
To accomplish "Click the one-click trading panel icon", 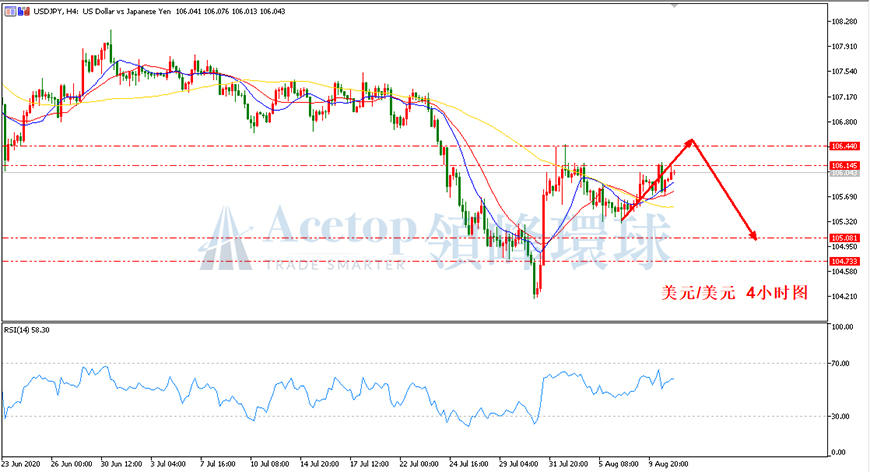I will pyautogui.click(x=10, y=11).
